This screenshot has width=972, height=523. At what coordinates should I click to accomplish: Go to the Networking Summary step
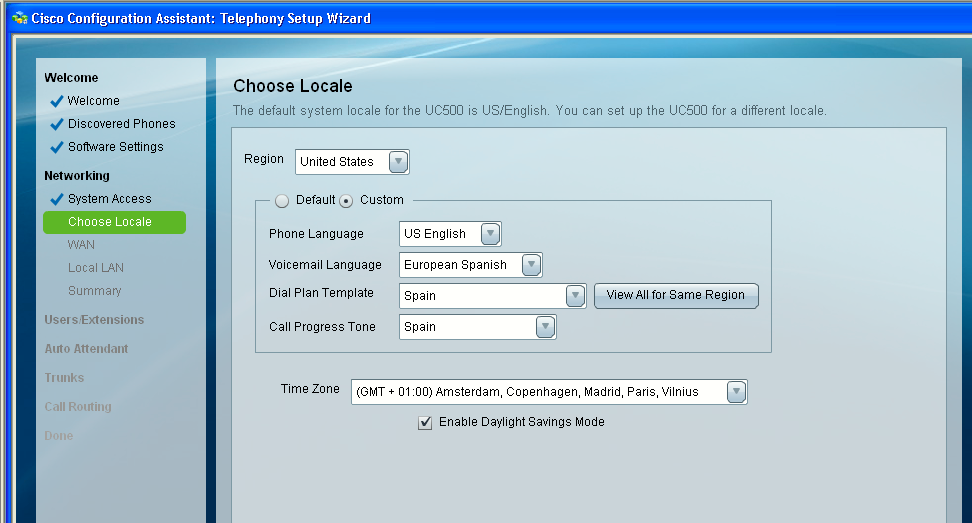(x=94, y=291)
